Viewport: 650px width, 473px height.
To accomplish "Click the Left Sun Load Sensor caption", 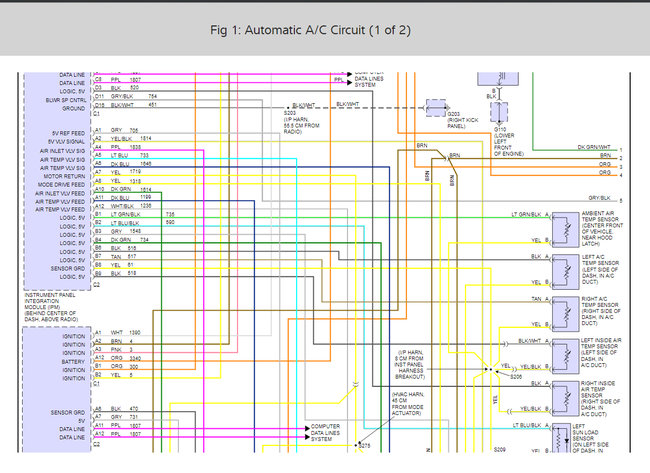I will pos(590,438).
